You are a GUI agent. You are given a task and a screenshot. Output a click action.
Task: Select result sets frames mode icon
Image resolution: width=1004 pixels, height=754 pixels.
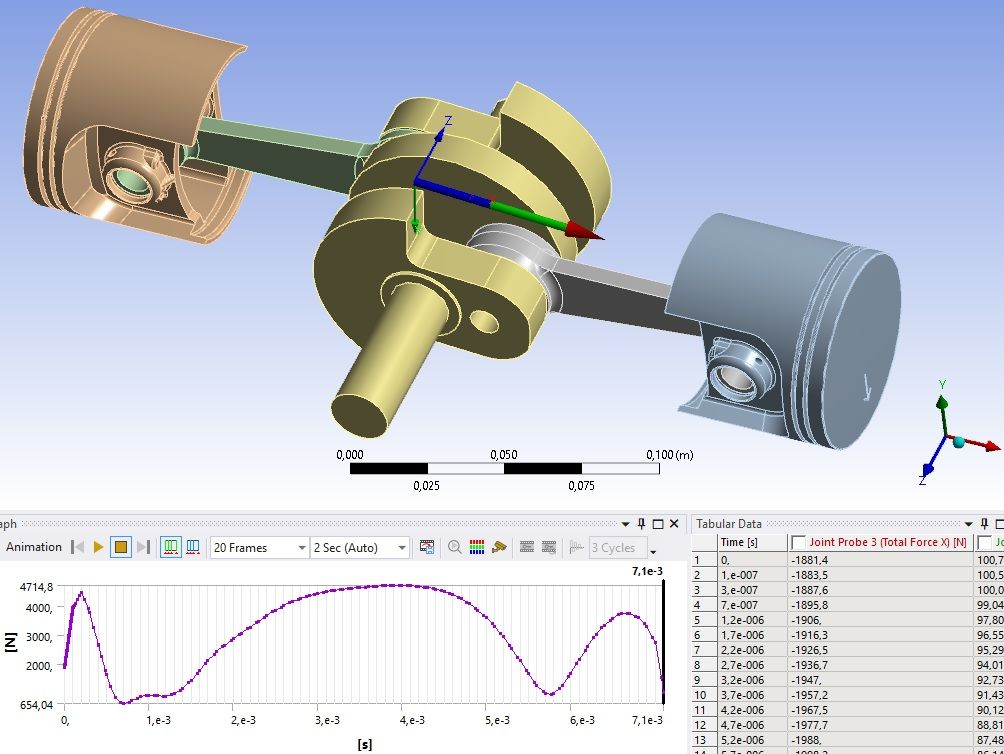click(x=192, y=547)
